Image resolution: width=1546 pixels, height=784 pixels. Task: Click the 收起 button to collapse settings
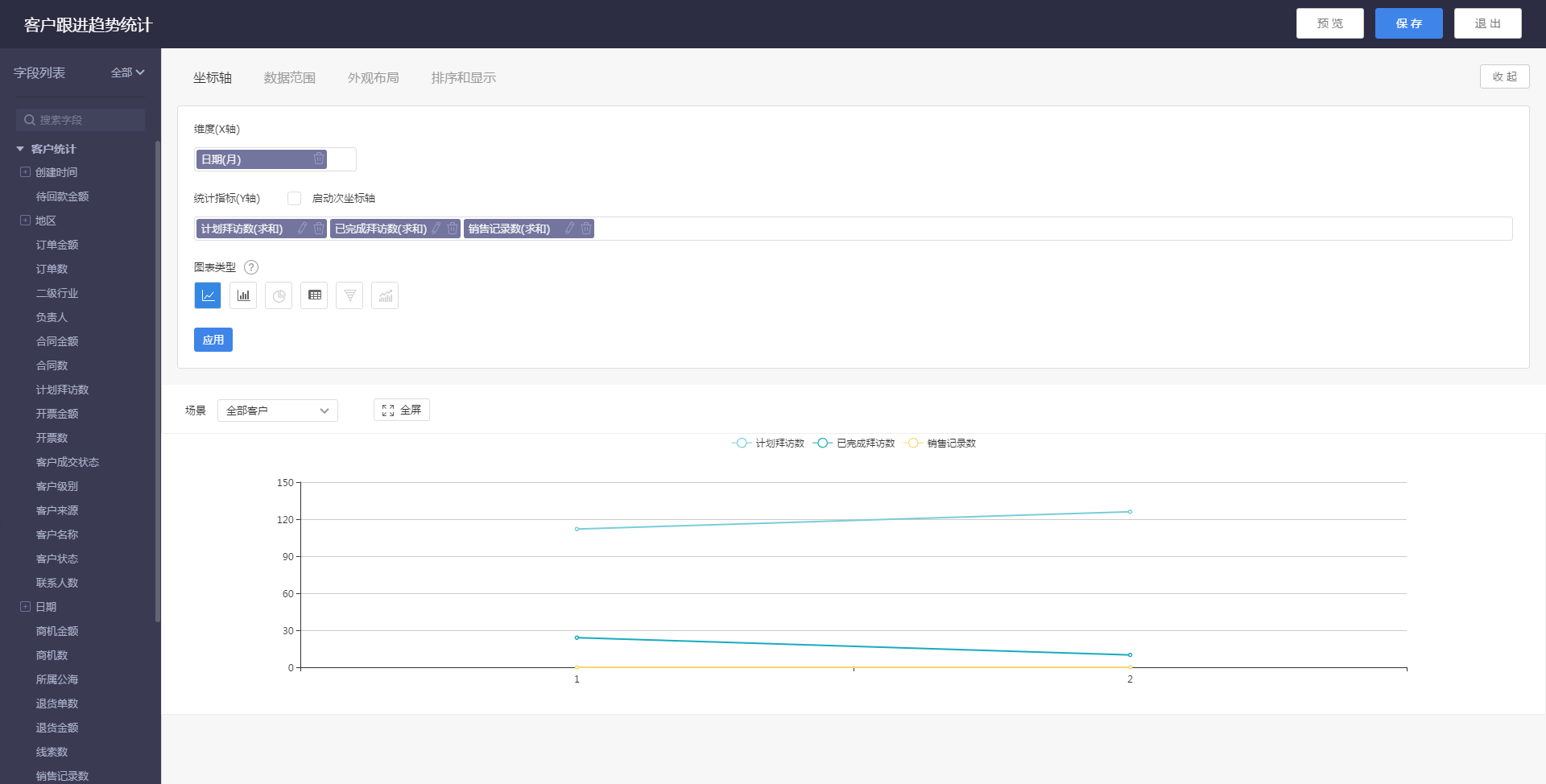click(x=1505, y=76)
